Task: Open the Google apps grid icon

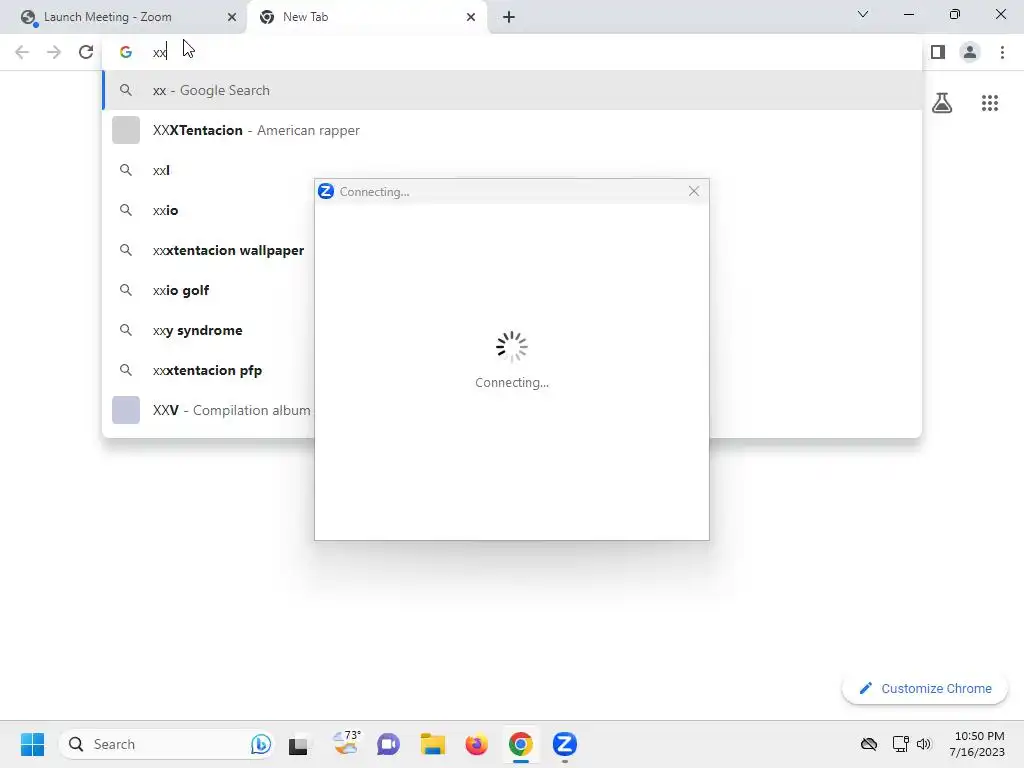Action: [990, 103]
